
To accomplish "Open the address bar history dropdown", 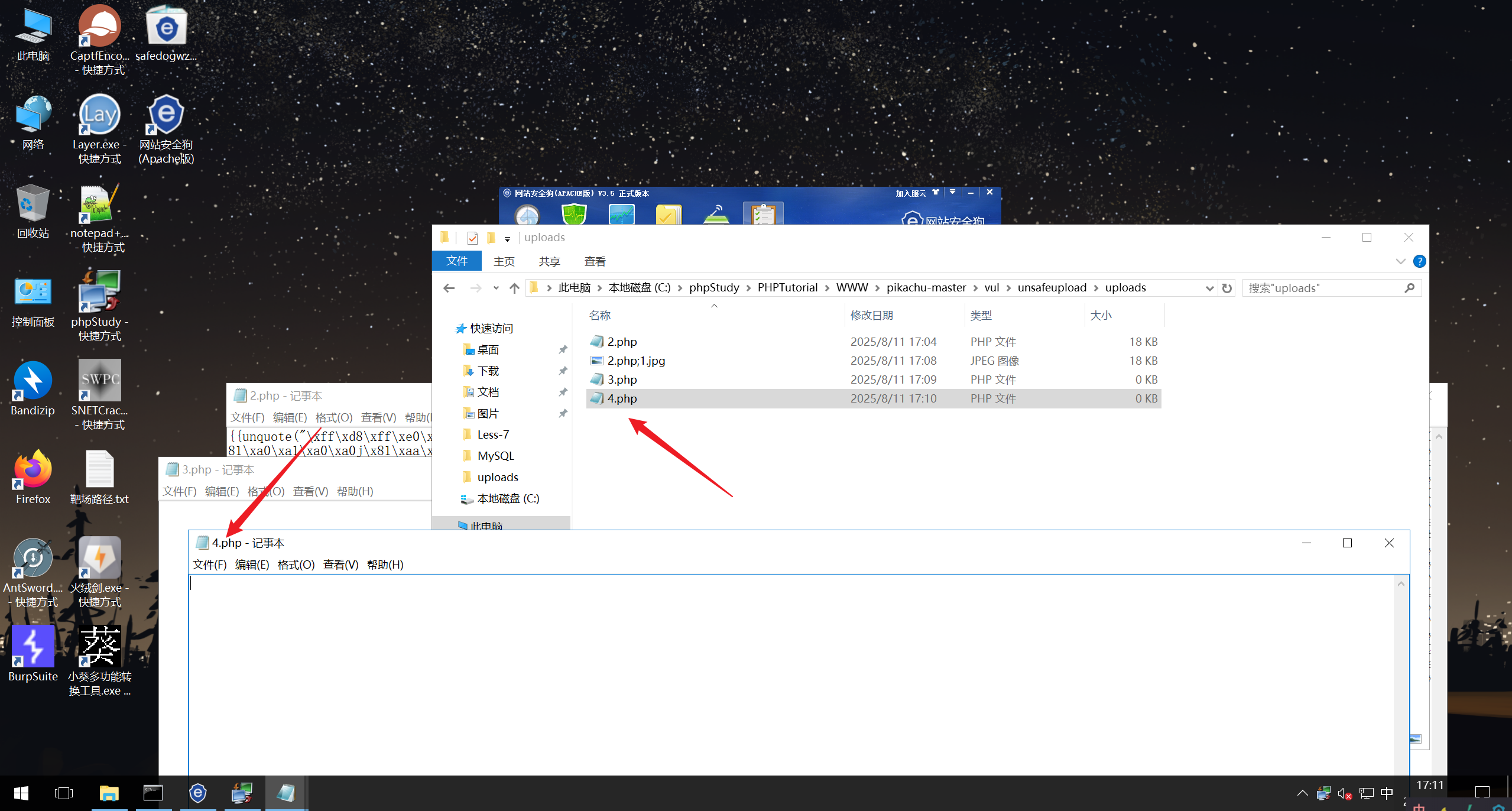I will [x=1209, y=288].
